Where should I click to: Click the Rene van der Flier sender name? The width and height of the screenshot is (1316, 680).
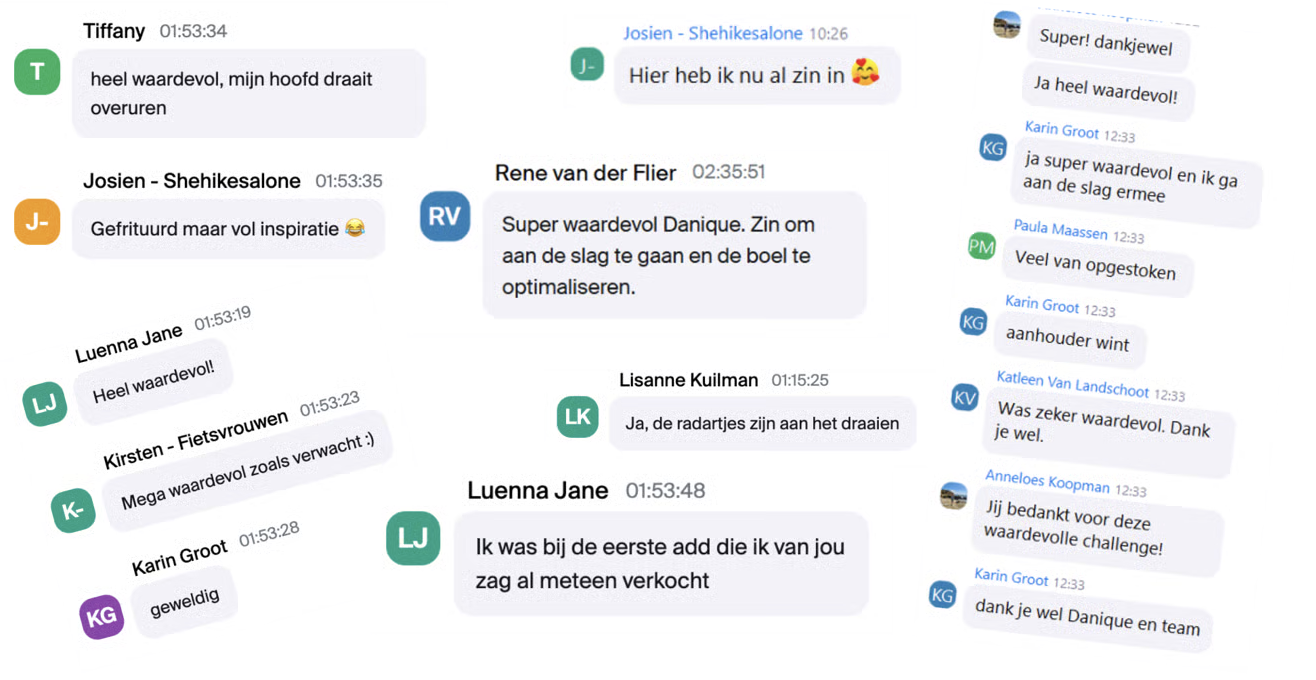point(585,172)
